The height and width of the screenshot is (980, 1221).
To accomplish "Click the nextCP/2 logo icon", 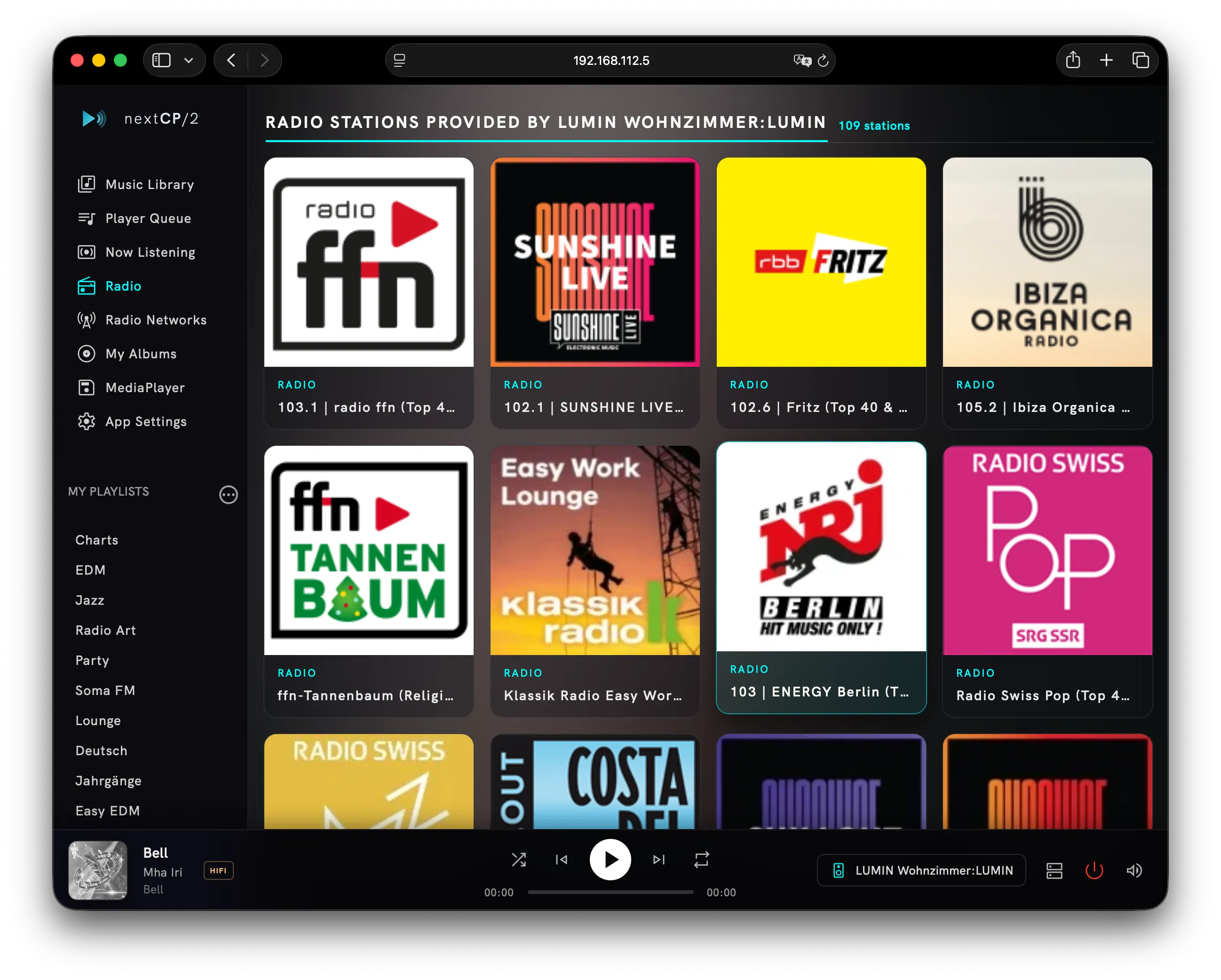I will click(94, 119).
